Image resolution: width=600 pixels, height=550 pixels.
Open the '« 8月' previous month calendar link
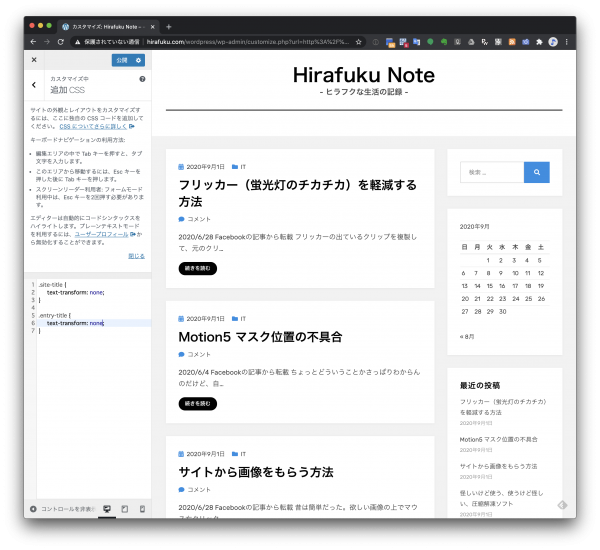point(467,336)
